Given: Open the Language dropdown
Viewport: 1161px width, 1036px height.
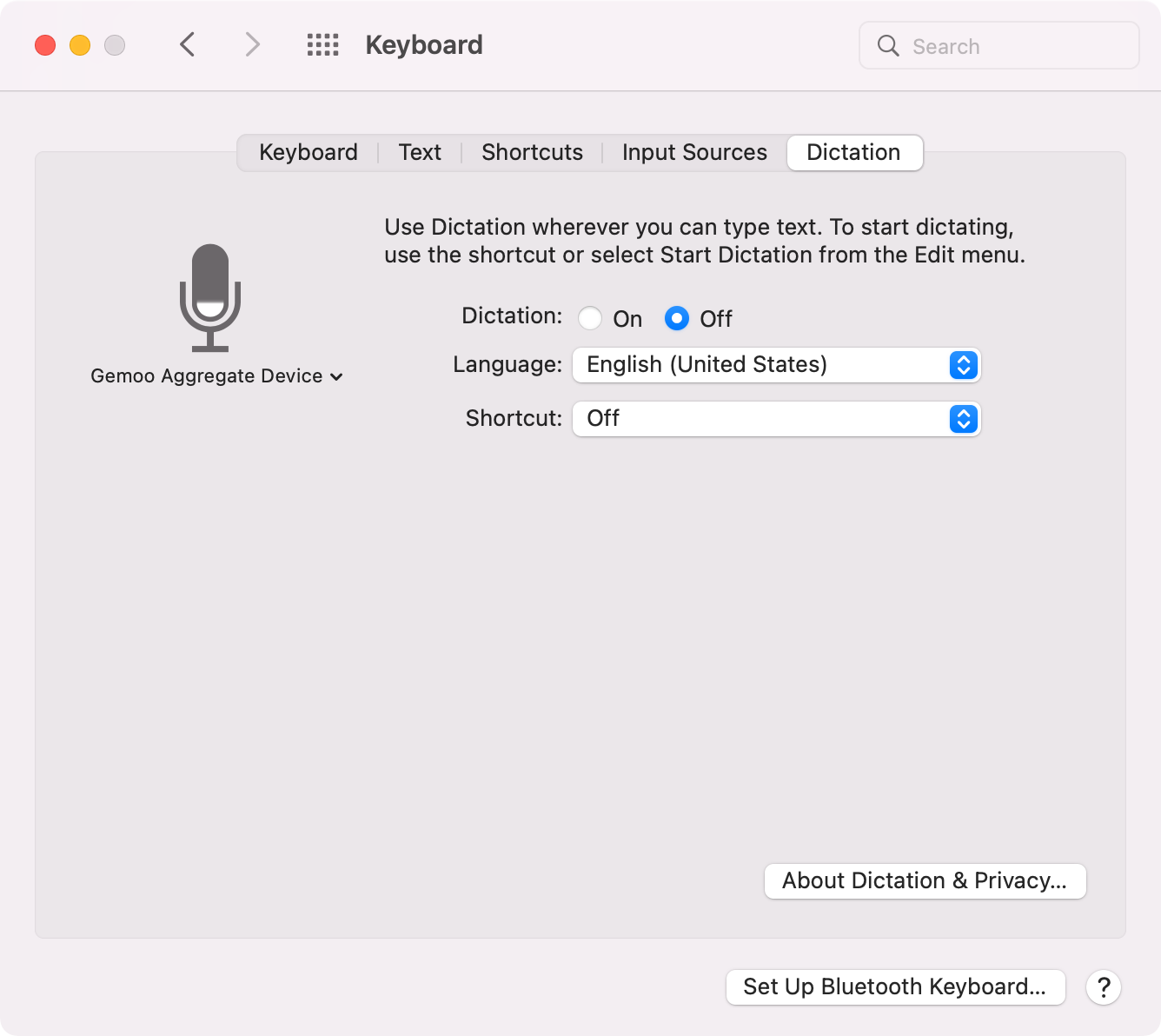Looking at the screenshot, I should [x=776, y=365].
